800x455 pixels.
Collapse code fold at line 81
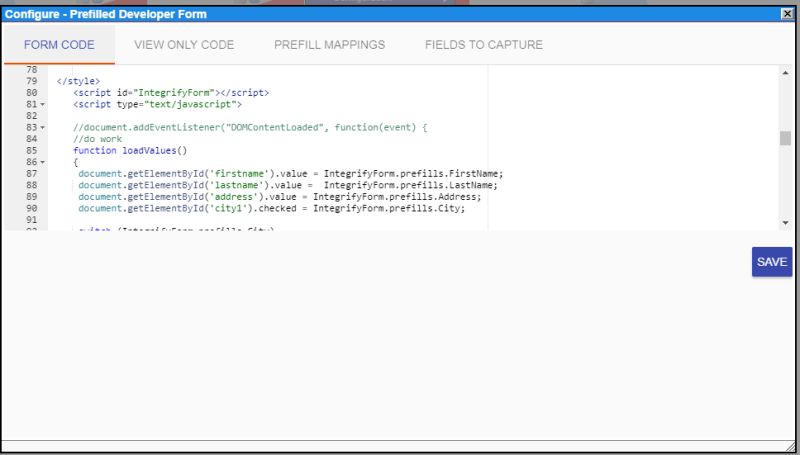(x=42, y=105)
